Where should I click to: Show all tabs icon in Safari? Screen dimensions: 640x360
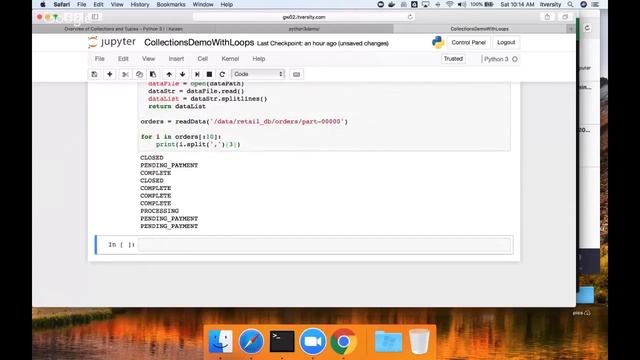click(x=565, y=17)
